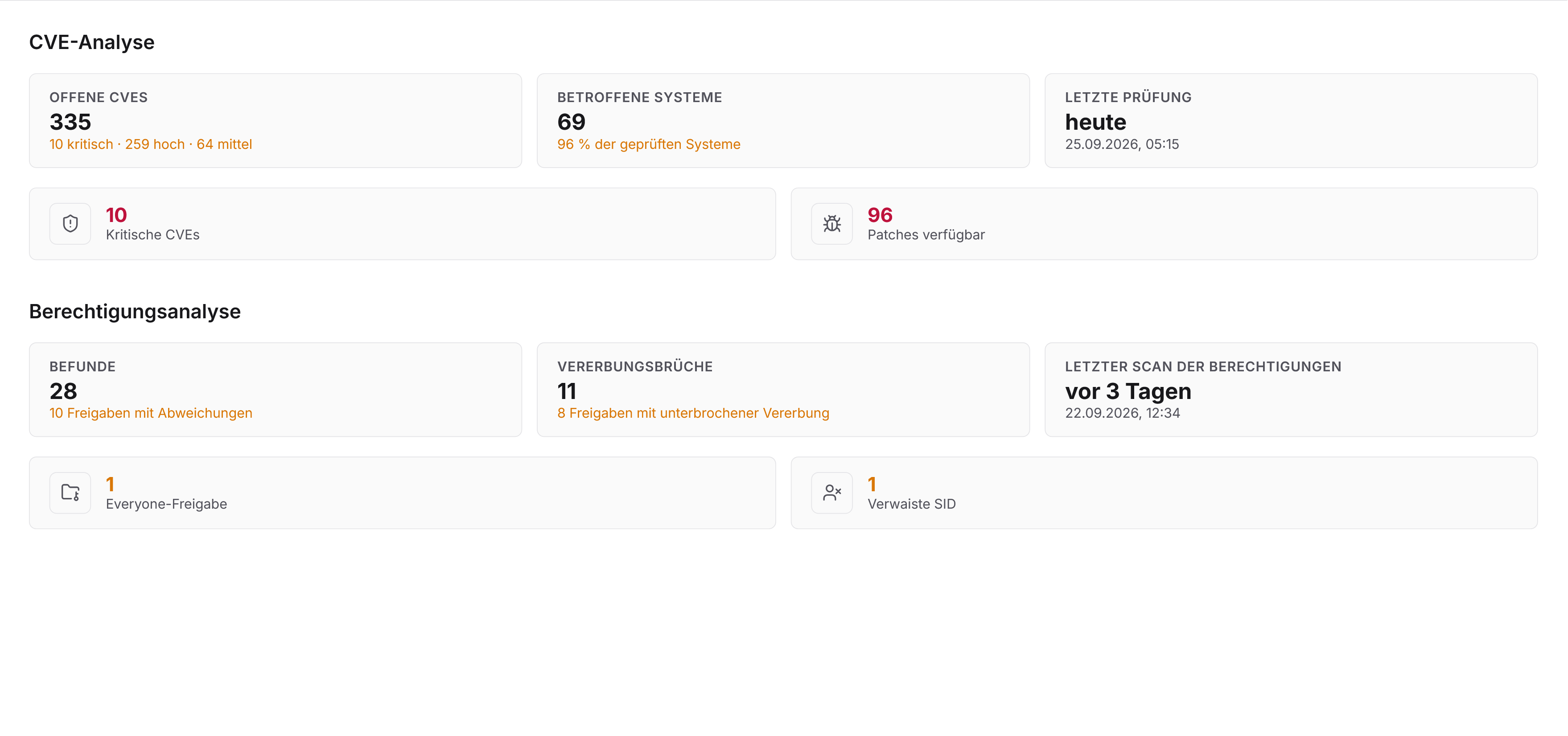
Task: Click the 'OFFENE CVES' card title
Action: coord(99,97)
